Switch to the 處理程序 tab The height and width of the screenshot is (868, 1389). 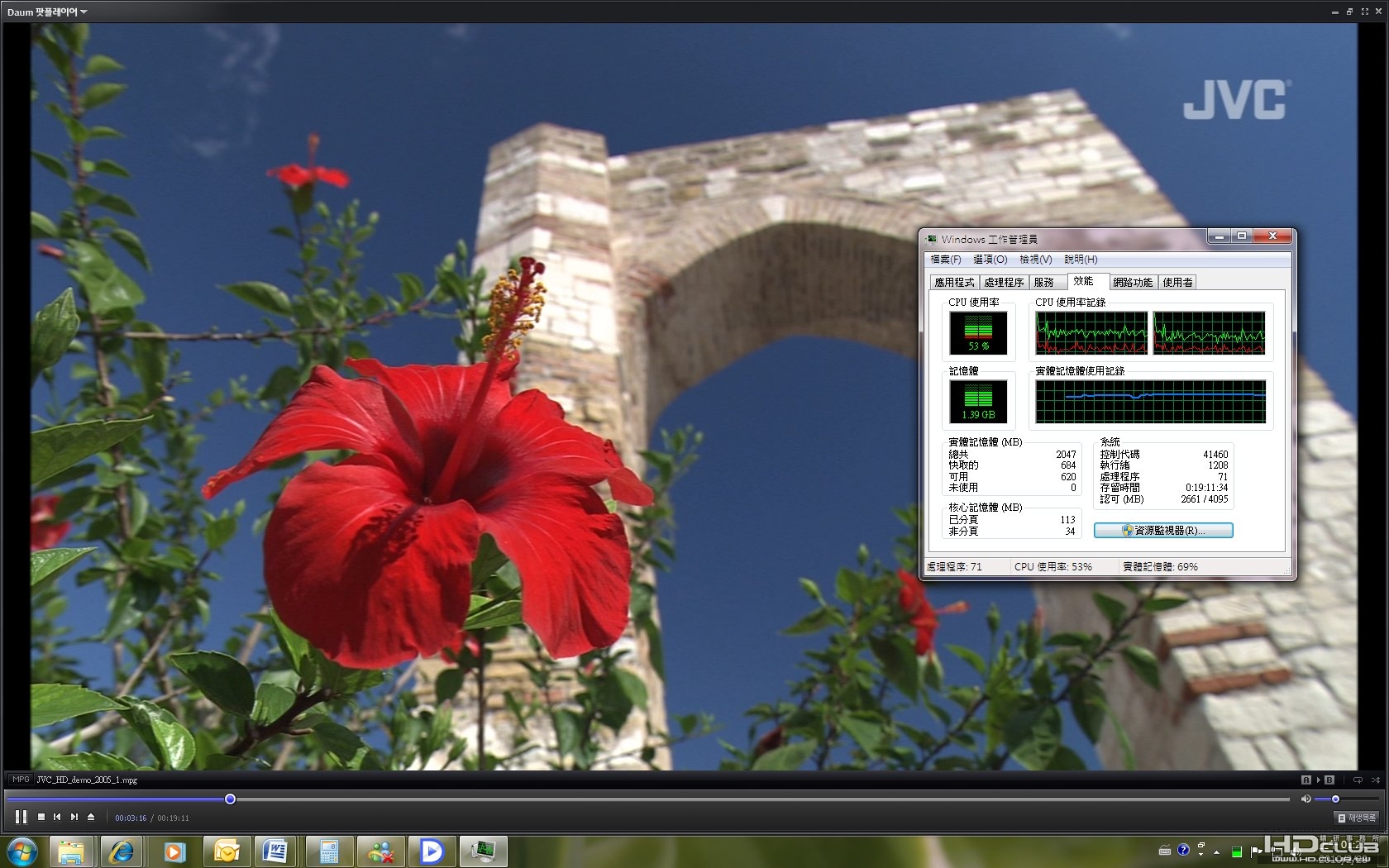click(x=1004, y=282)
